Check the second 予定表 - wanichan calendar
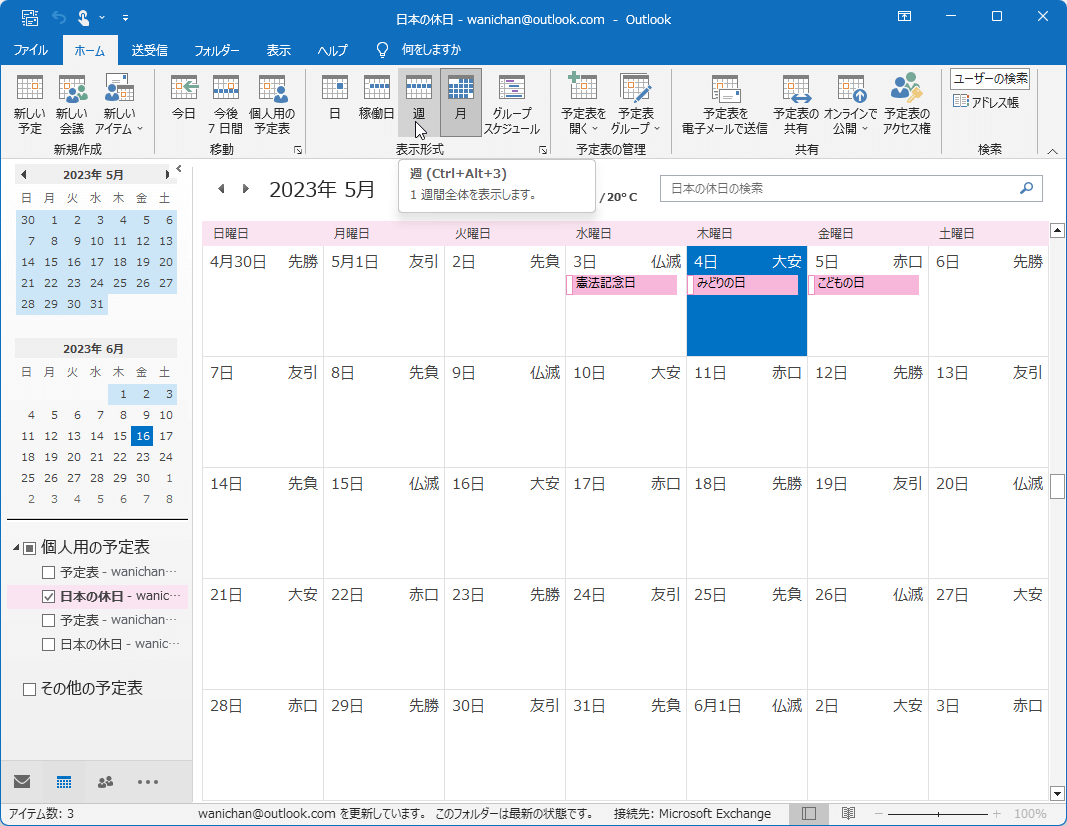The image size is (1067, 826). click(48, 621)
